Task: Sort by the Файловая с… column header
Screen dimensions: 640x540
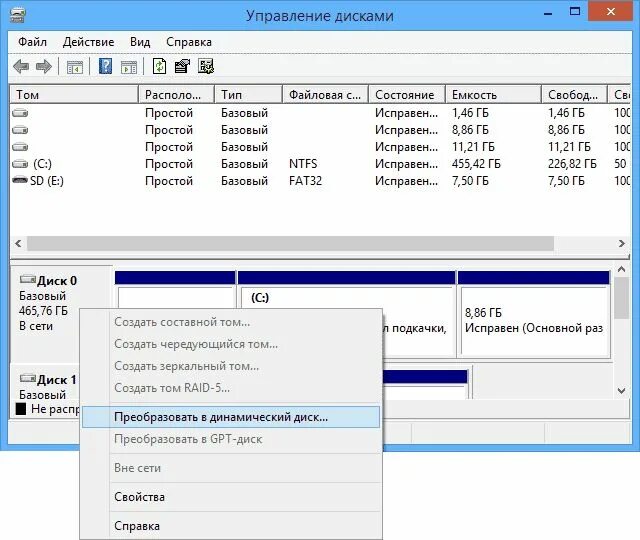Action: [325, 95]
